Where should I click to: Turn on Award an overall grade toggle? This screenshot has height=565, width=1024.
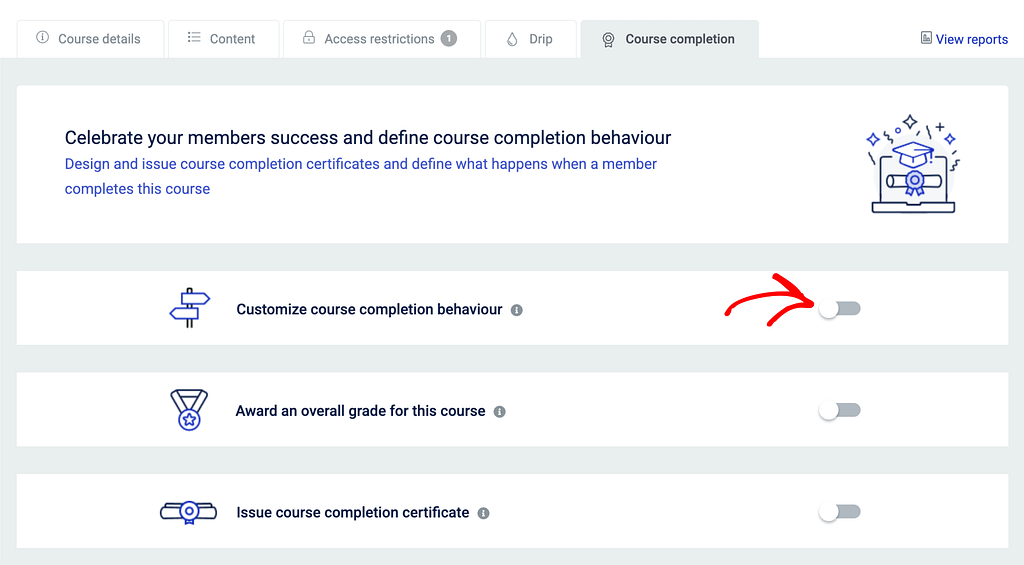[x=839, y=410]
